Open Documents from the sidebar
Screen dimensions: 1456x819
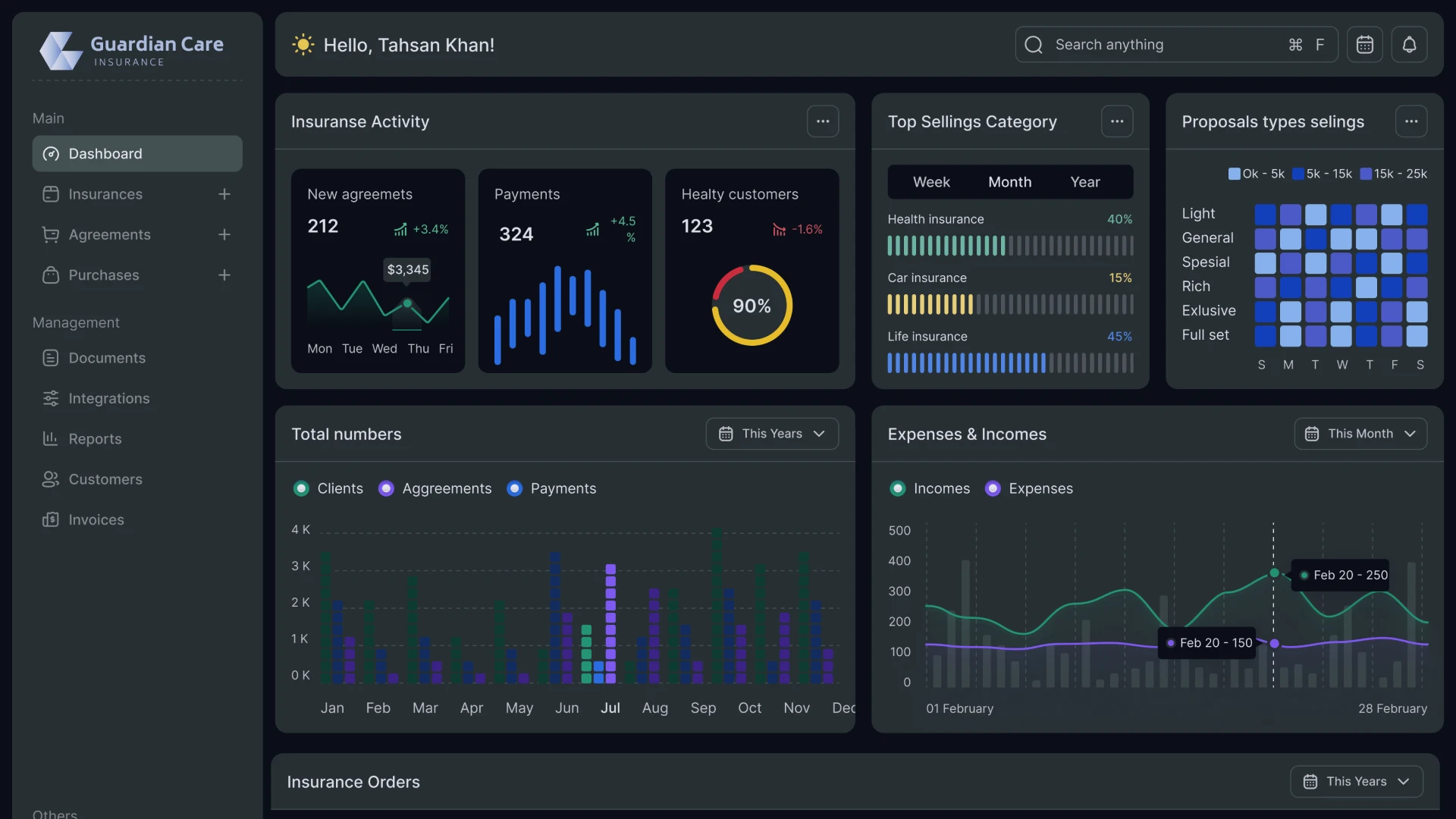106,358
